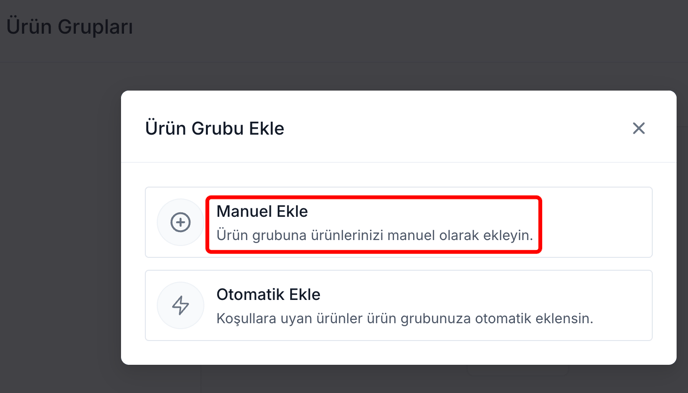Dismiss the modal via the dimmed backdrop
This screenshot has height=393, width=688.
pos(57,219)
